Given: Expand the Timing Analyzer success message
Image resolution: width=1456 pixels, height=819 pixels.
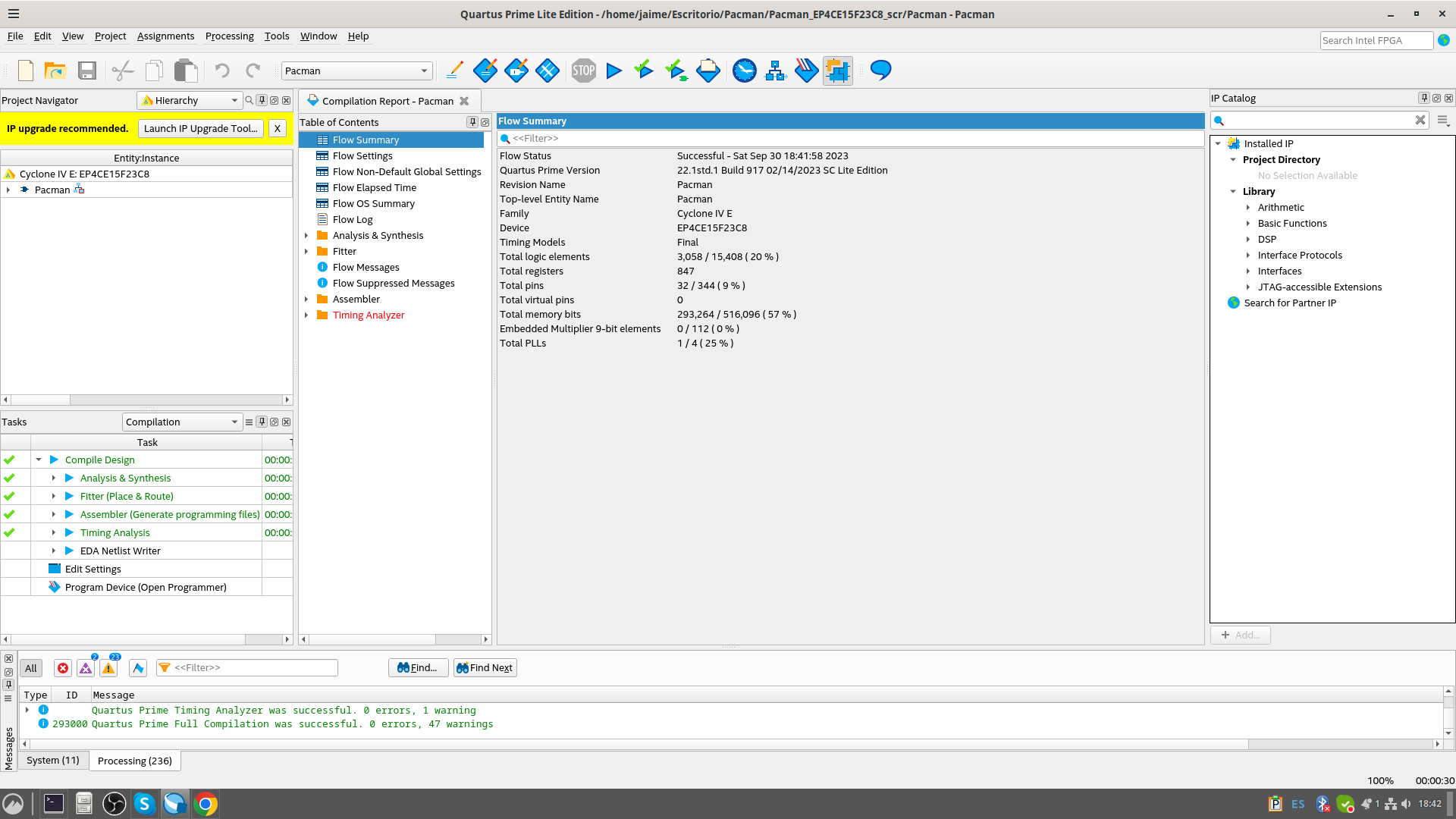Looking at the screenshot, I should (27, 711).
